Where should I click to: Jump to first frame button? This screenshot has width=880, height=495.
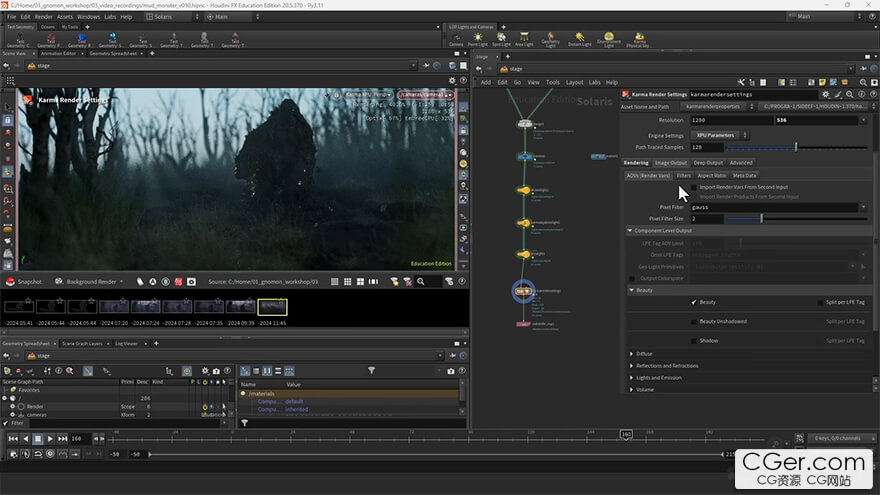point(13,439)
